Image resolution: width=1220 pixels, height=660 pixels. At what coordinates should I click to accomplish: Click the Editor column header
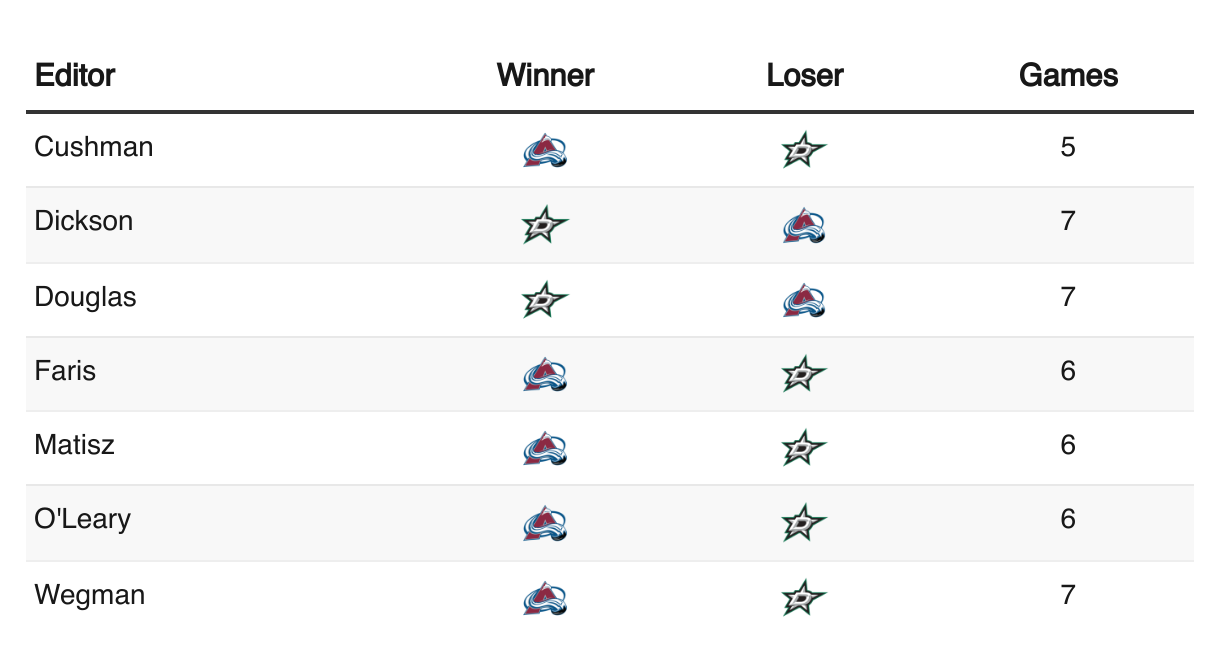click(75, 75)
